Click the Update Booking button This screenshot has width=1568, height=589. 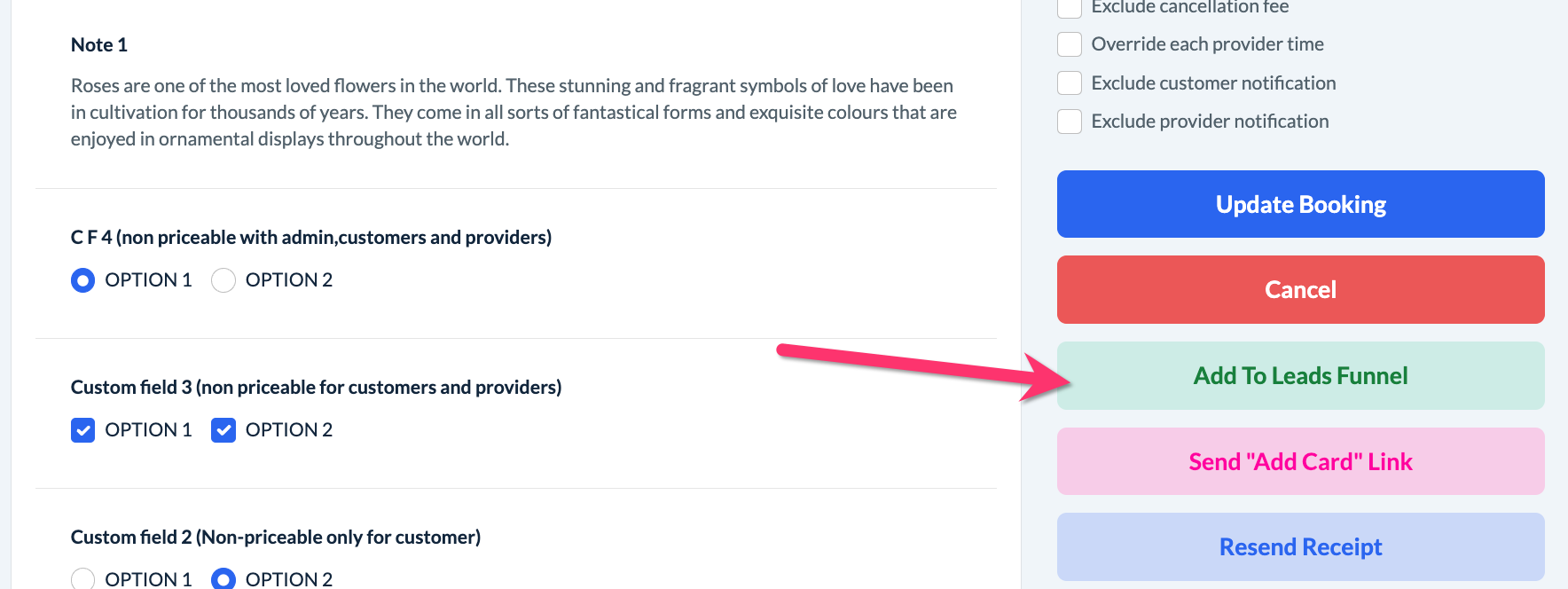click(1300, 204)
